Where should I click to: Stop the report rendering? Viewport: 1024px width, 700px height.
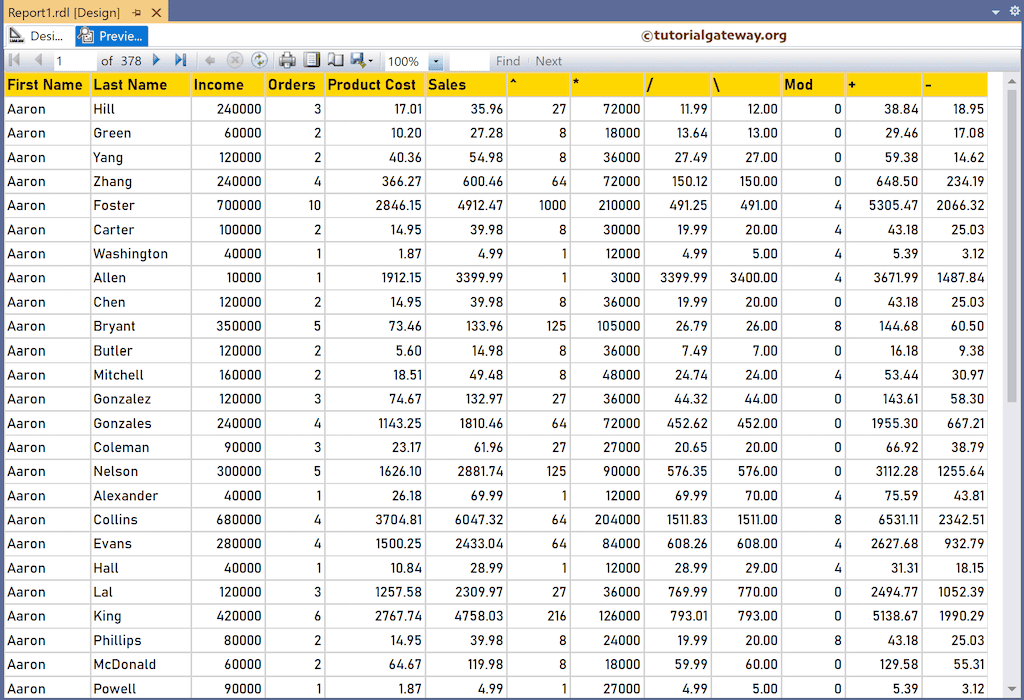coord(234,60)
